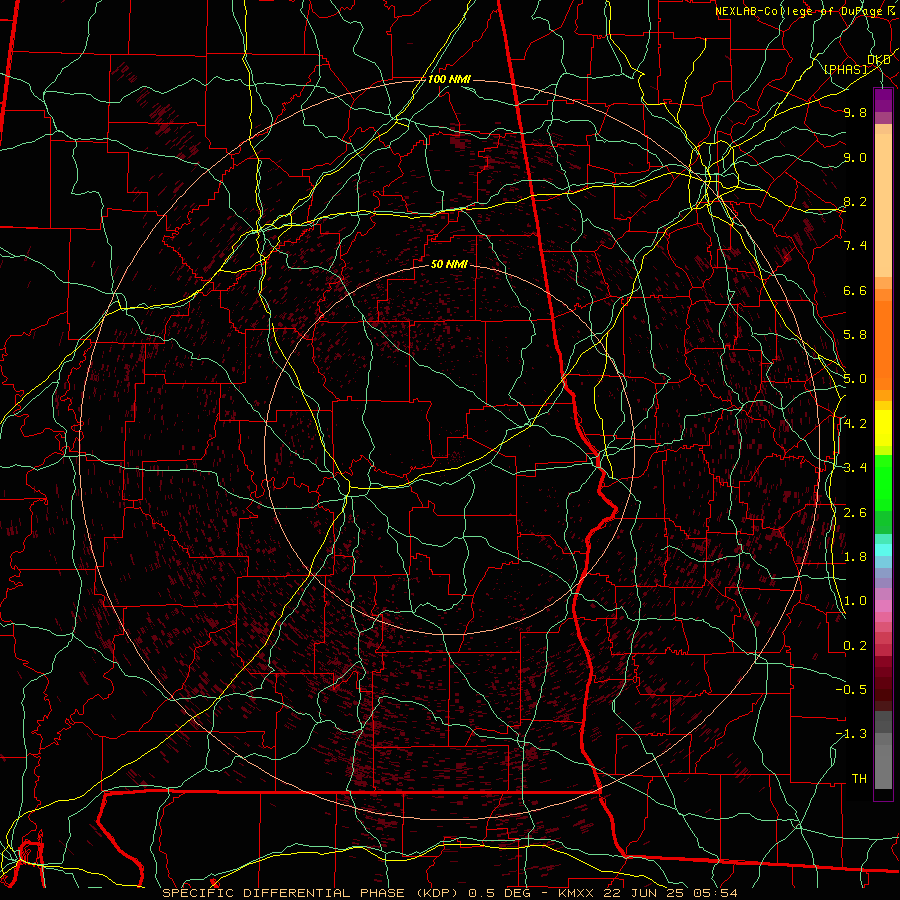Pick the gray segment at color bar bottom
The height and width of the screenshot is (900, 900).
883,767
